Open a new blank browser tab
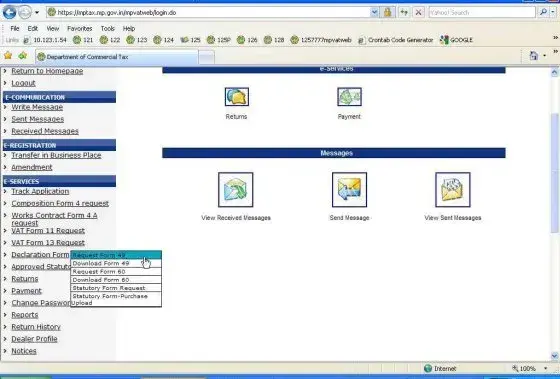 (x=206, y=57)
